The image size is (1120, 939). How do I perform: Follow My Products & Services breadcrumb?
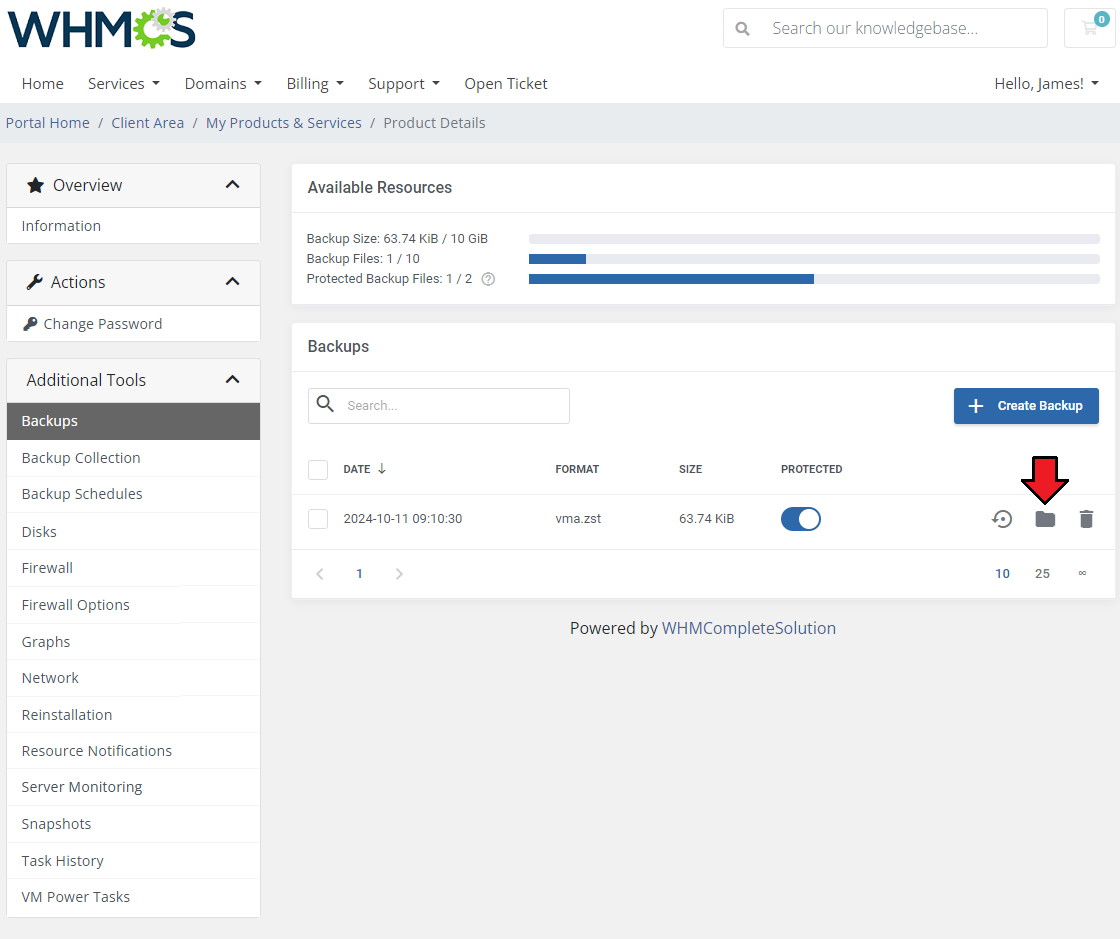click(284, 123)
